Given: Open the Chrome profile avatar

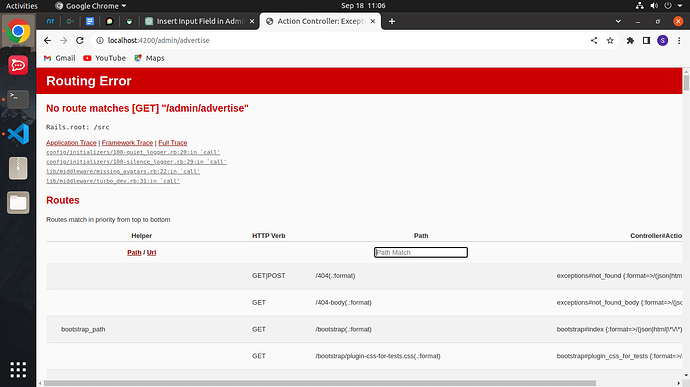Looking at the screenshot, I should (662, 41).
